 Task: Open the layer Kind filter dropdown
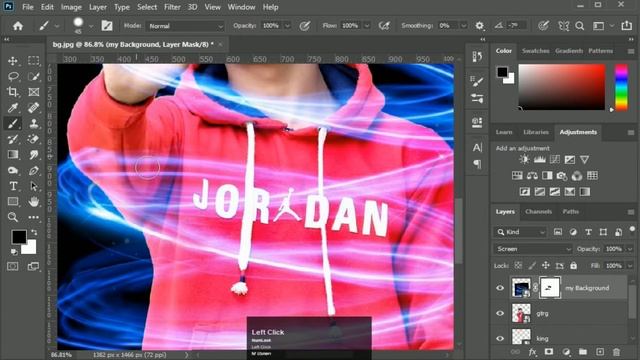pos(520,232)
